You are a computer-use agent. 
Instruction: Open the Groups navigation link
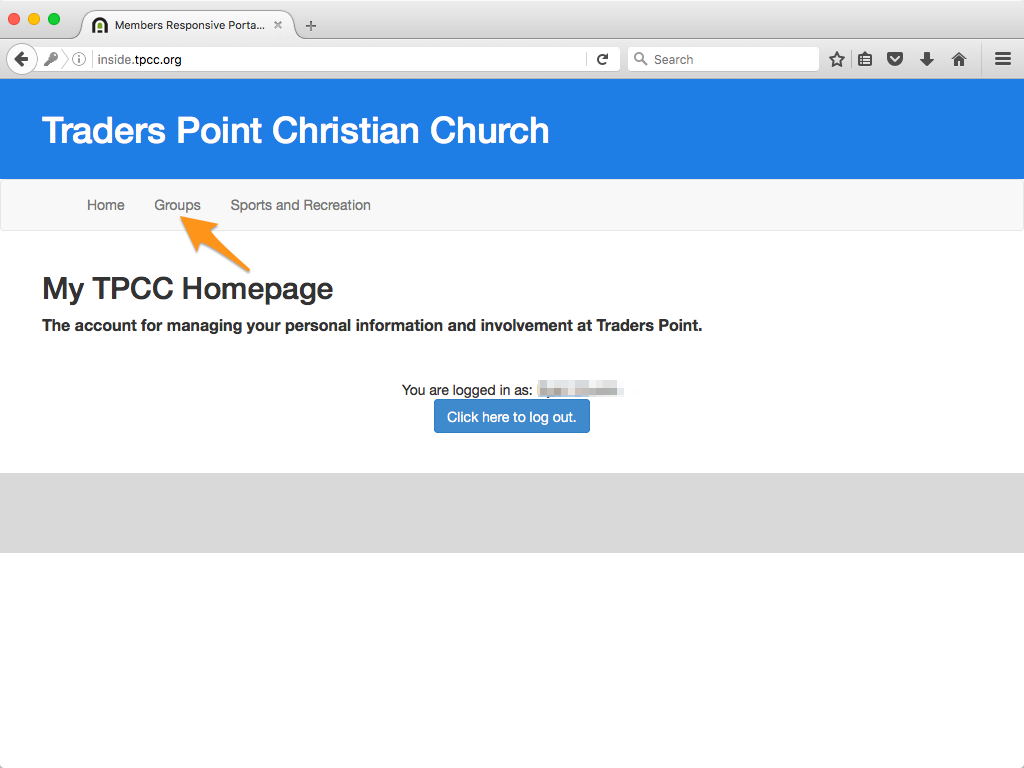tap(177, 205)
